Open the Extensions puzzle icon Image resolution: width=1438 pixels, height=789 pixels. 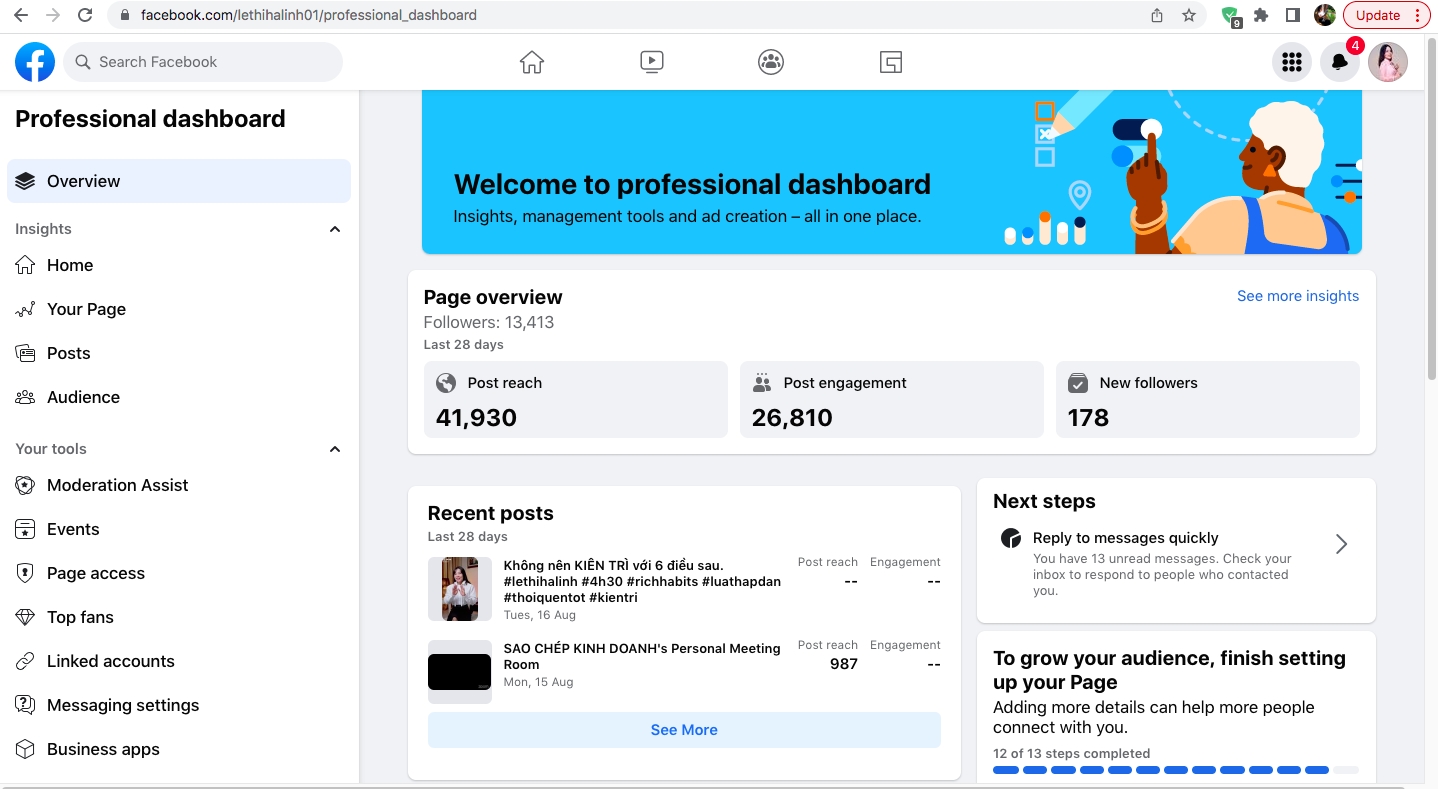(1261, 15)
